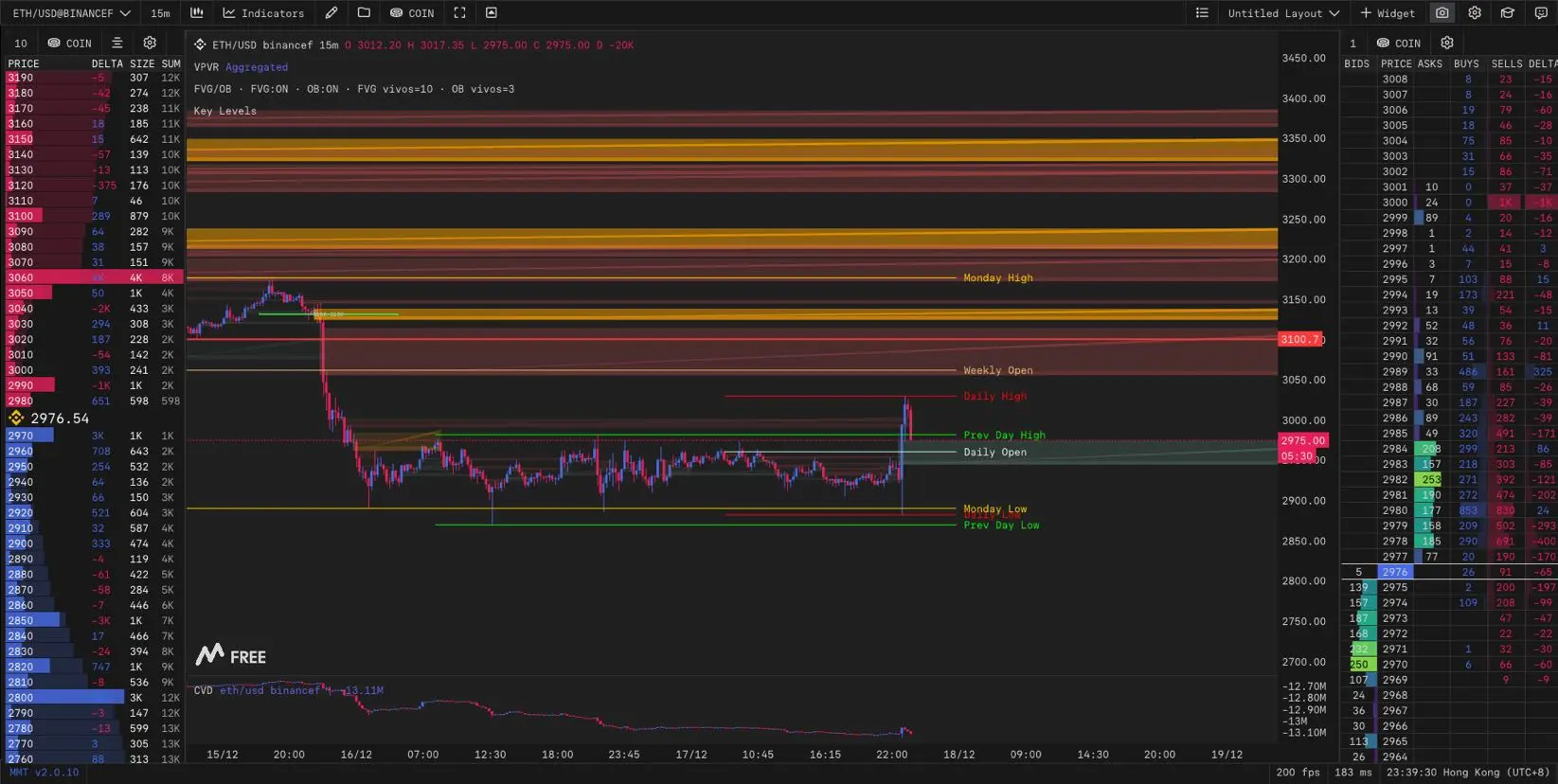Click the 3450.00 label on price axis

pyautogui.click(x=1303, y=58)
